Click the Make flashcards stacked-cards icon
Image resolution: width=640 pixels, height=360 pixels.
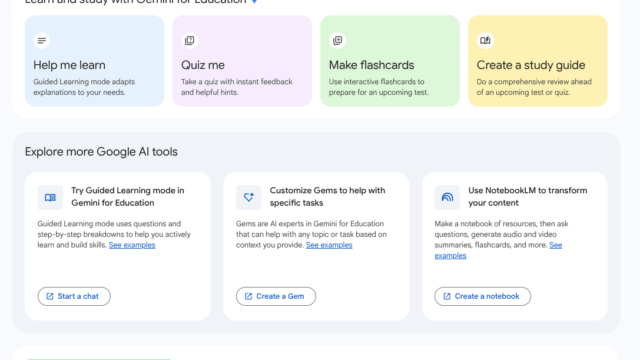[337, 40]
